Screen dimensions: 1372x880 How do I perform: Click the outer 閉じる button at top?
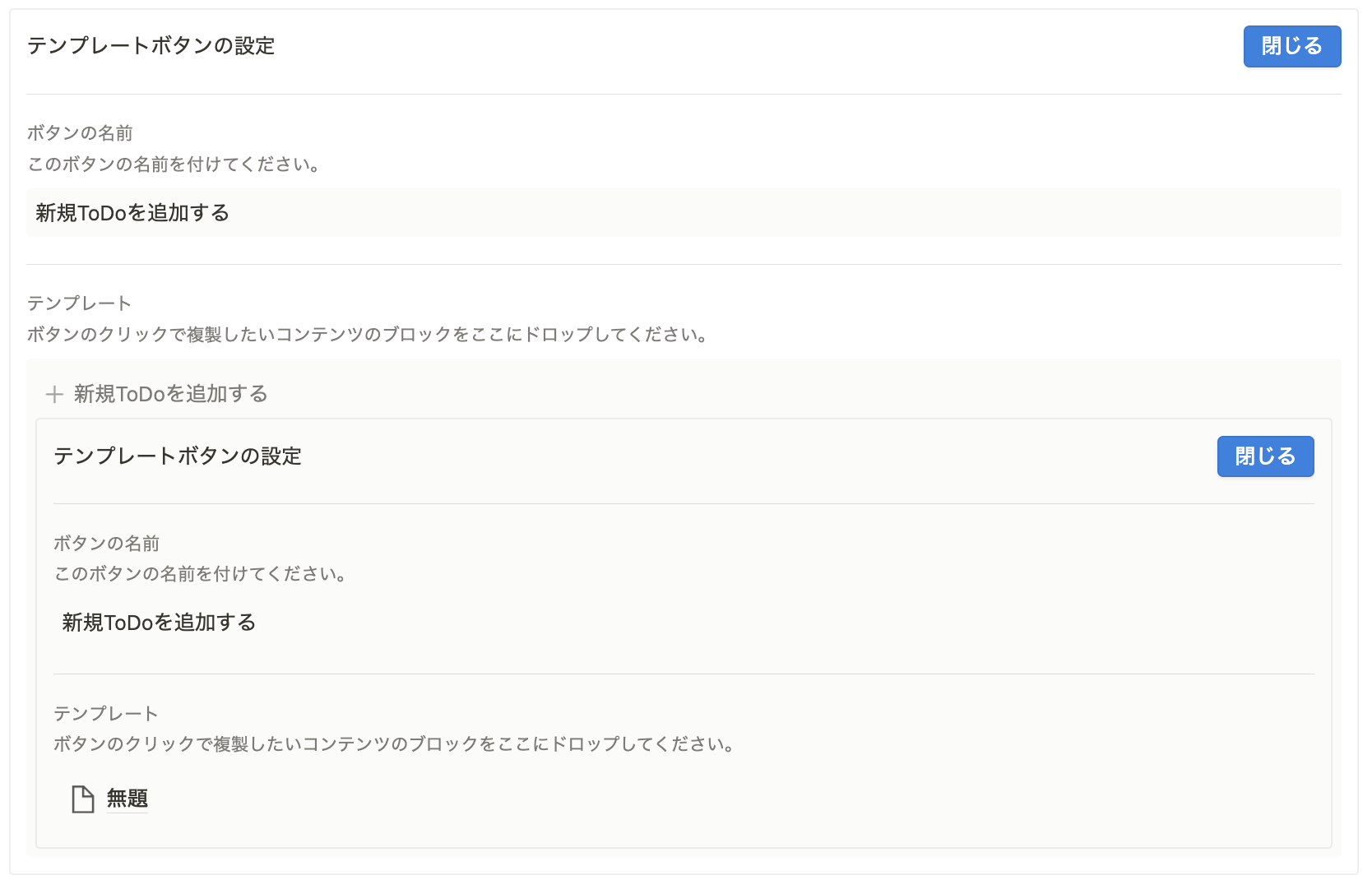1291,46
